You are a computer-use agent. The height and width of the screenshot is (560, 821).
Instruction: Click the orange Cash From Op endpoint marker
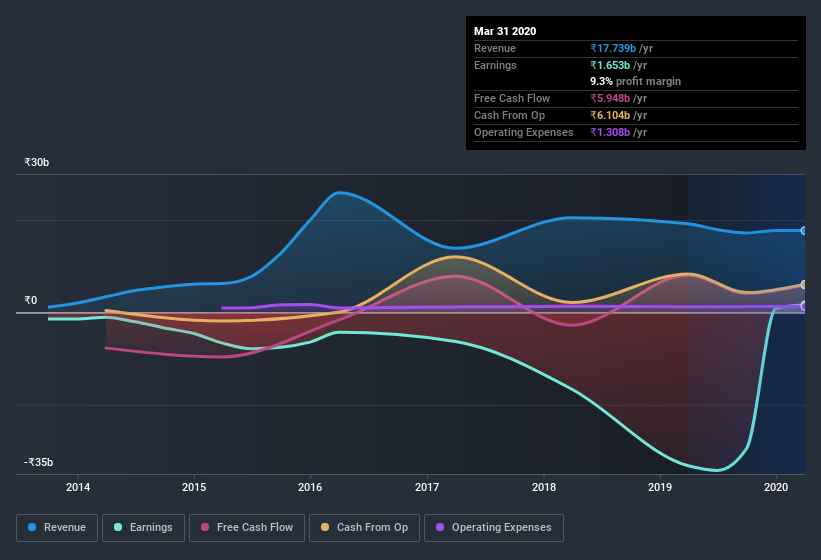pyautogui.click(x=803, y=285)
